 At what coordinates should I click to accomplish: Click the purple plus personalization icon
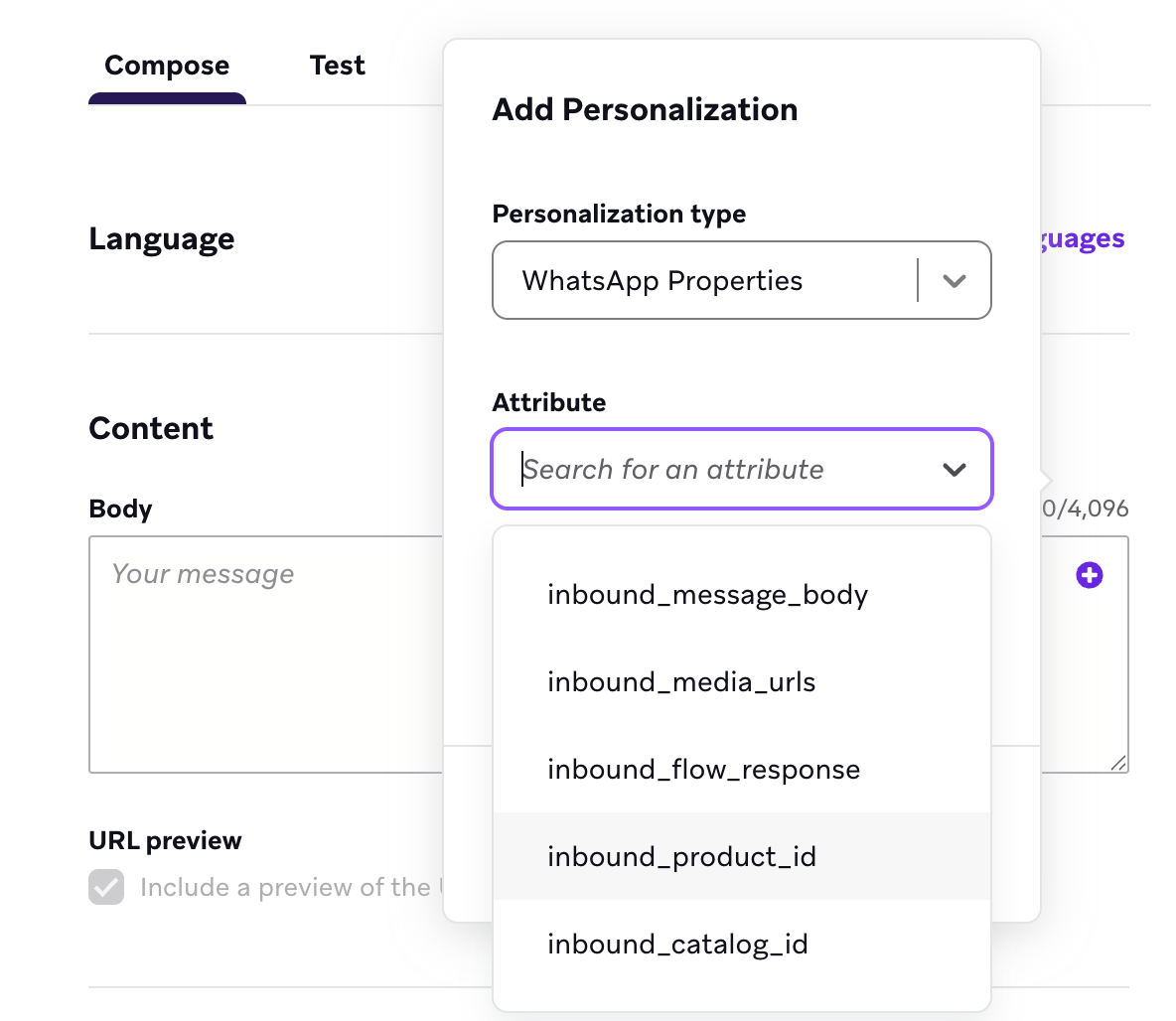point(1090,574)
